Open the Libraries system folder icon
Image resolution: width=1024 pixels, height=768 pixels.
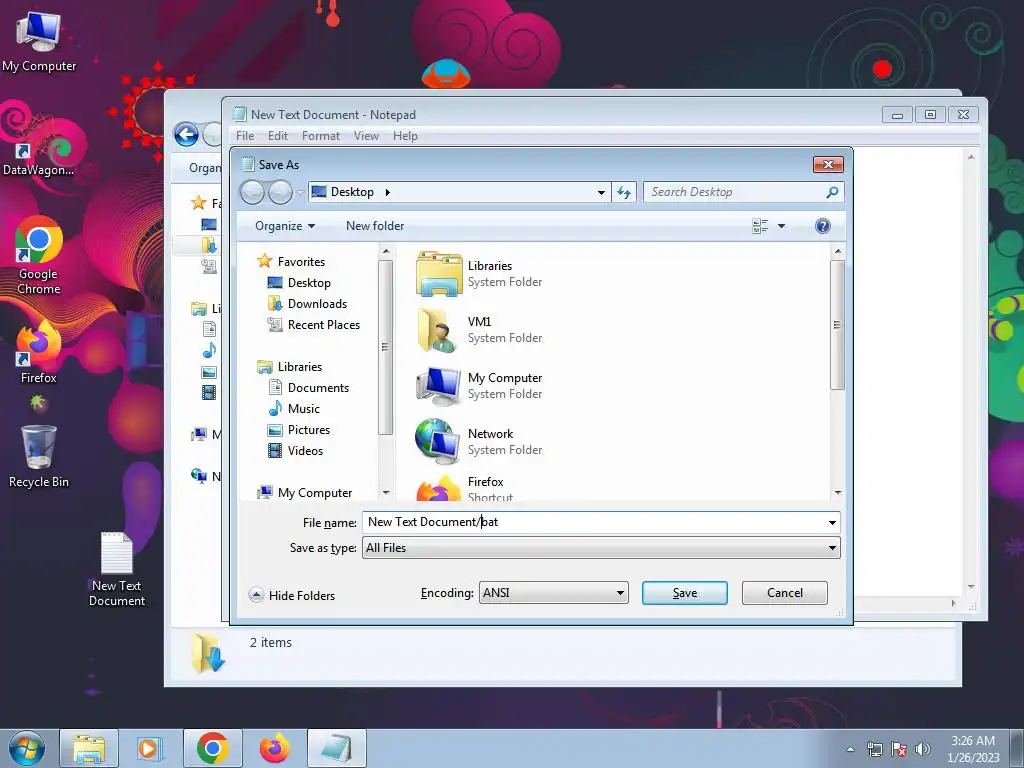[x=439, y=274]
